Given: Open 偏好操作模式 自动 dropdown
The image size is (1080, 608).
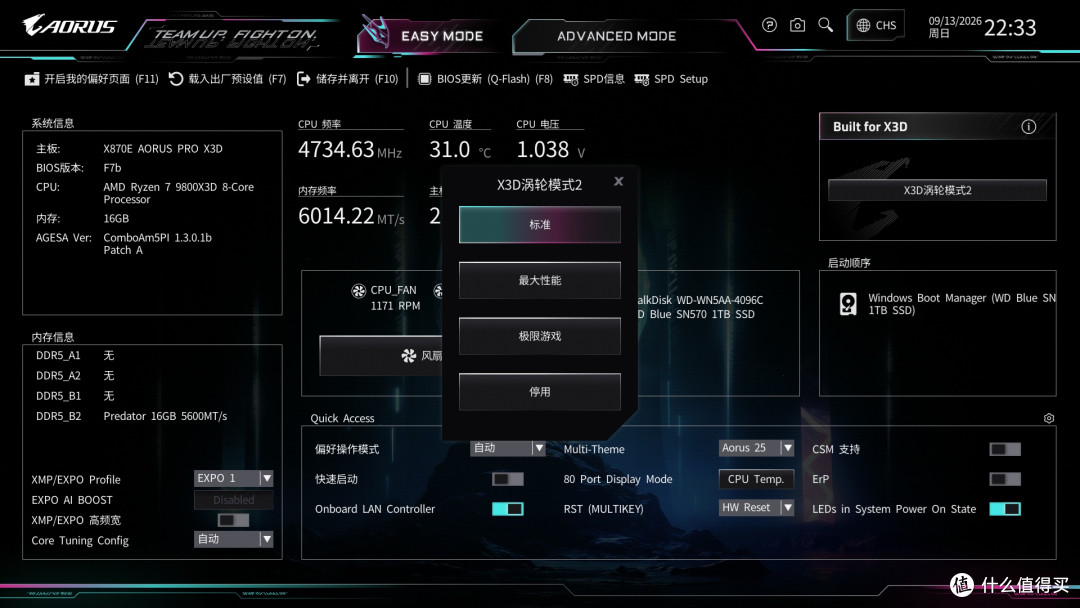Looking at the screenshot, I should point(508,448).
